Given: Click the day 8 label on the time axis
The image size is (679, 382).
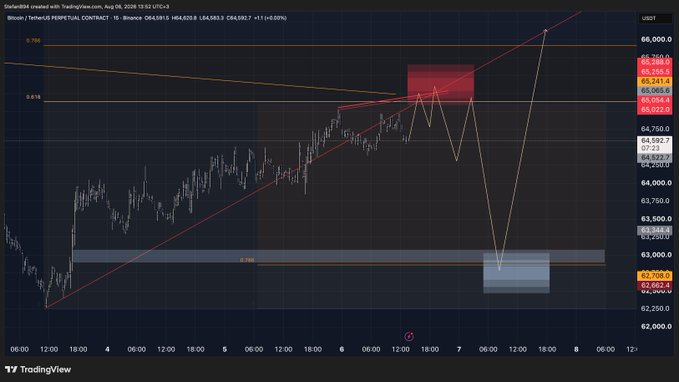Looking at the screenshot, I should [x=576, y=349].
